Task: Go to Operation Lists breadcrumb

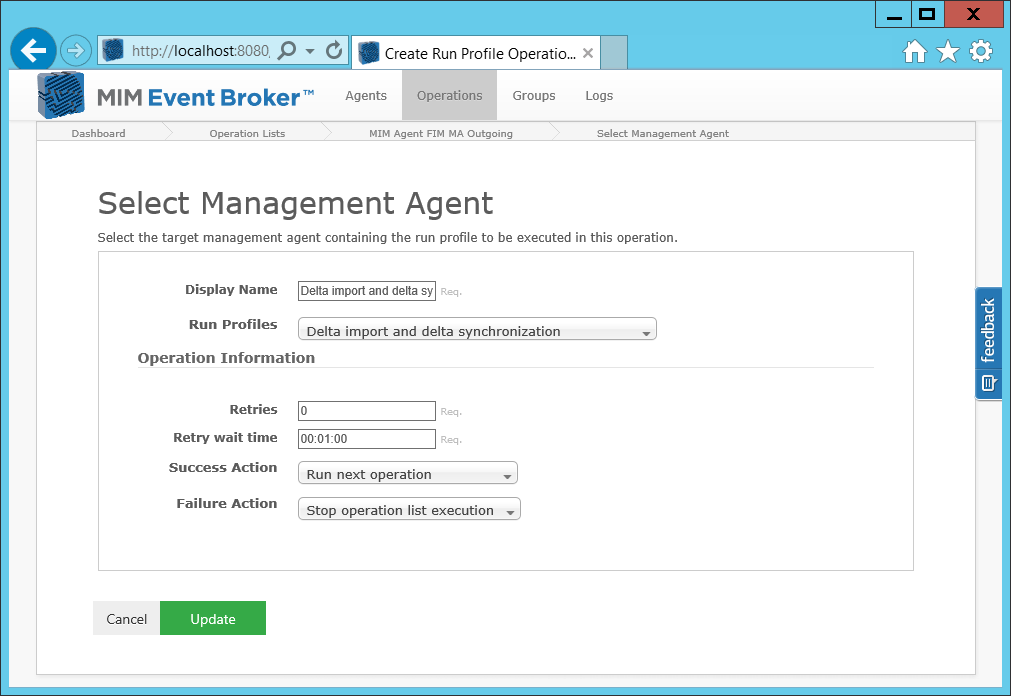Action: (247, 134)
